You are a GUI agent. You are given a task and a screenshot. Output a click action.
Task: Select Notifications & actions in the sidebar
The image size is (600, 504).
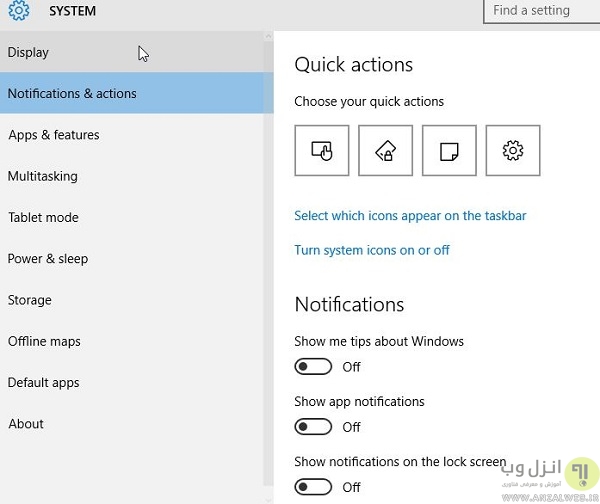click(72, 93)
